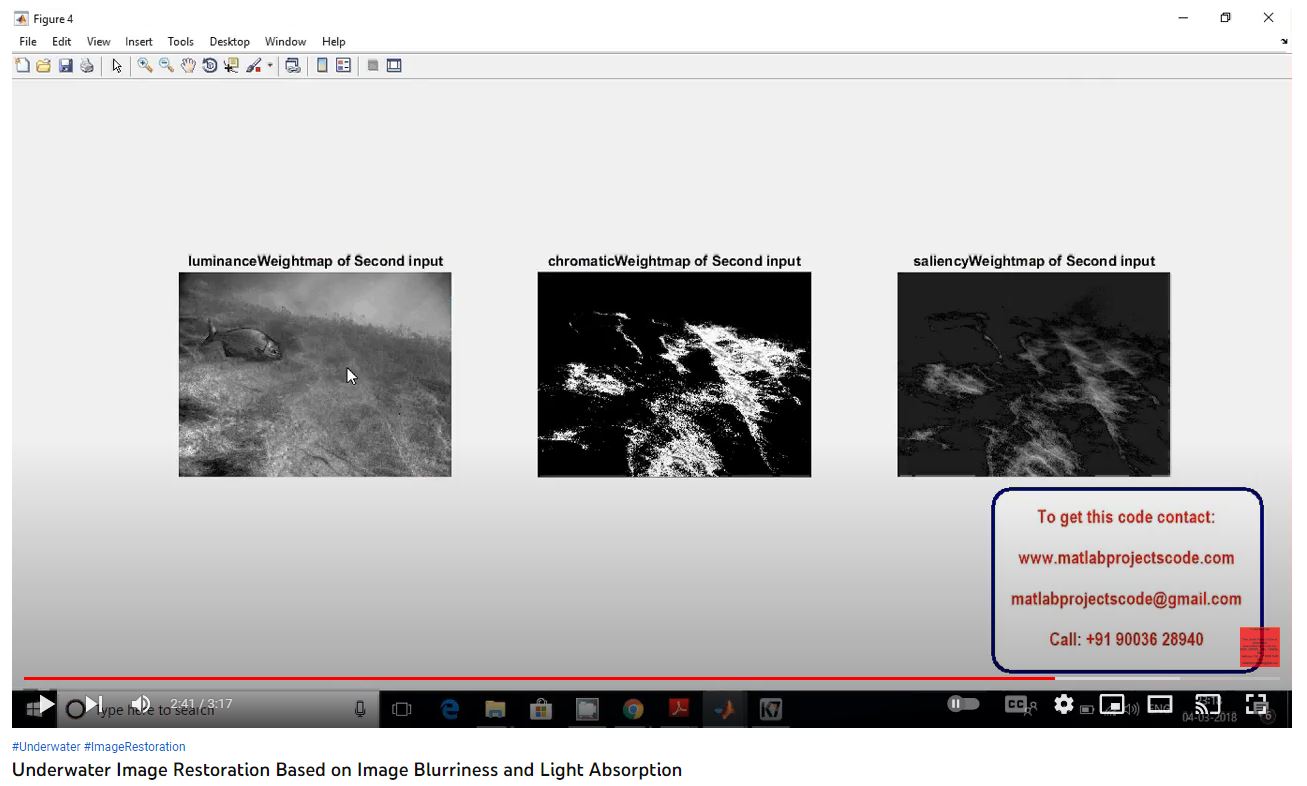Click the Save Figure floppy disk icon
This screenshot has height=786, width=1307.
(x=66, y=66)
